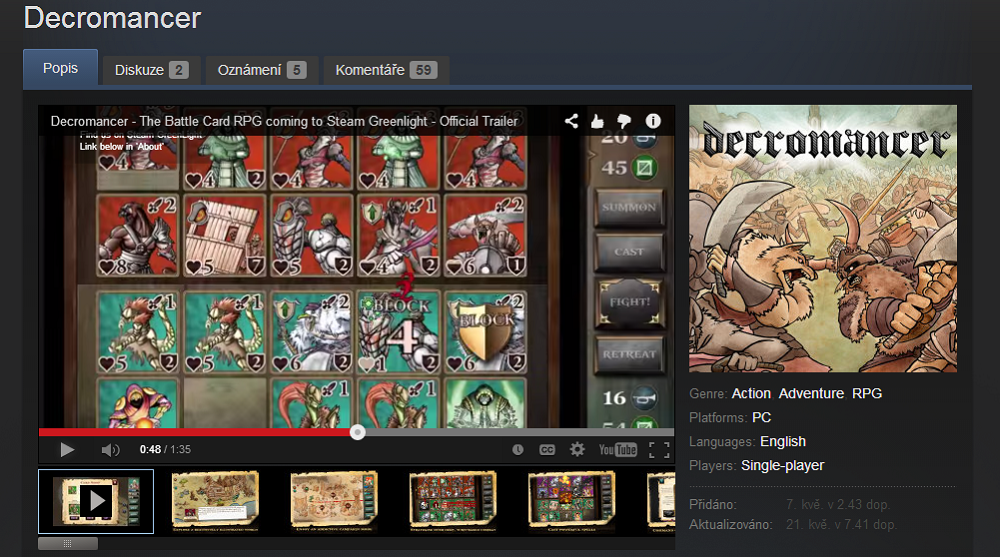Click the Přidáno date text
1000x557 pixels.
click(837, 505)
